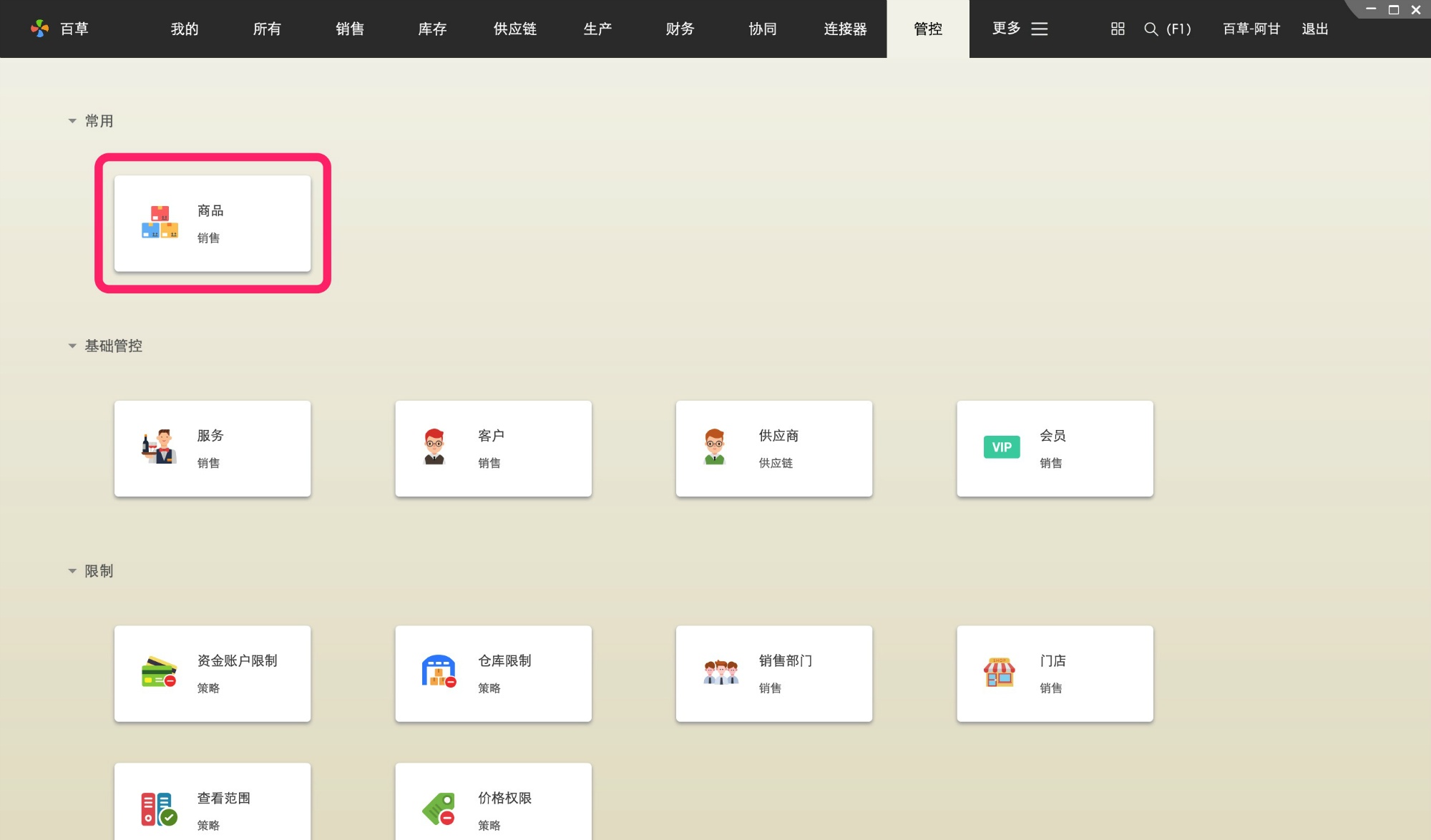Switch to the 所有 tab
The width and height of the screenshot is (1431, 840).
(x=267, y=29)
